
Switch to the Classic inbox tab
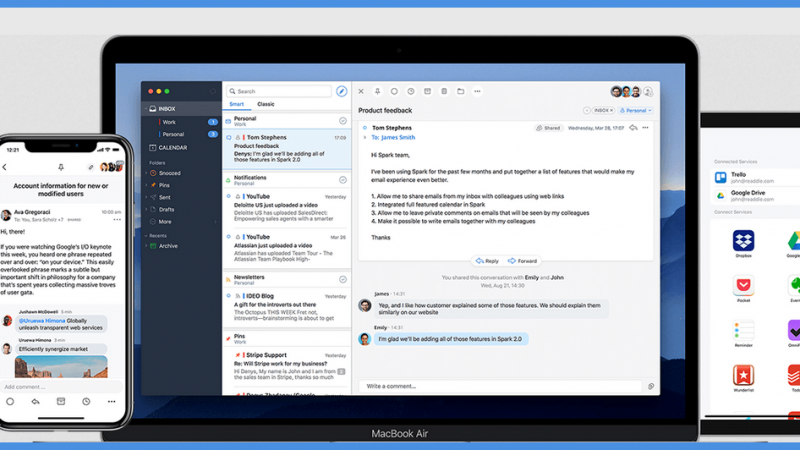pyautogui.click(x=266, y=104)
